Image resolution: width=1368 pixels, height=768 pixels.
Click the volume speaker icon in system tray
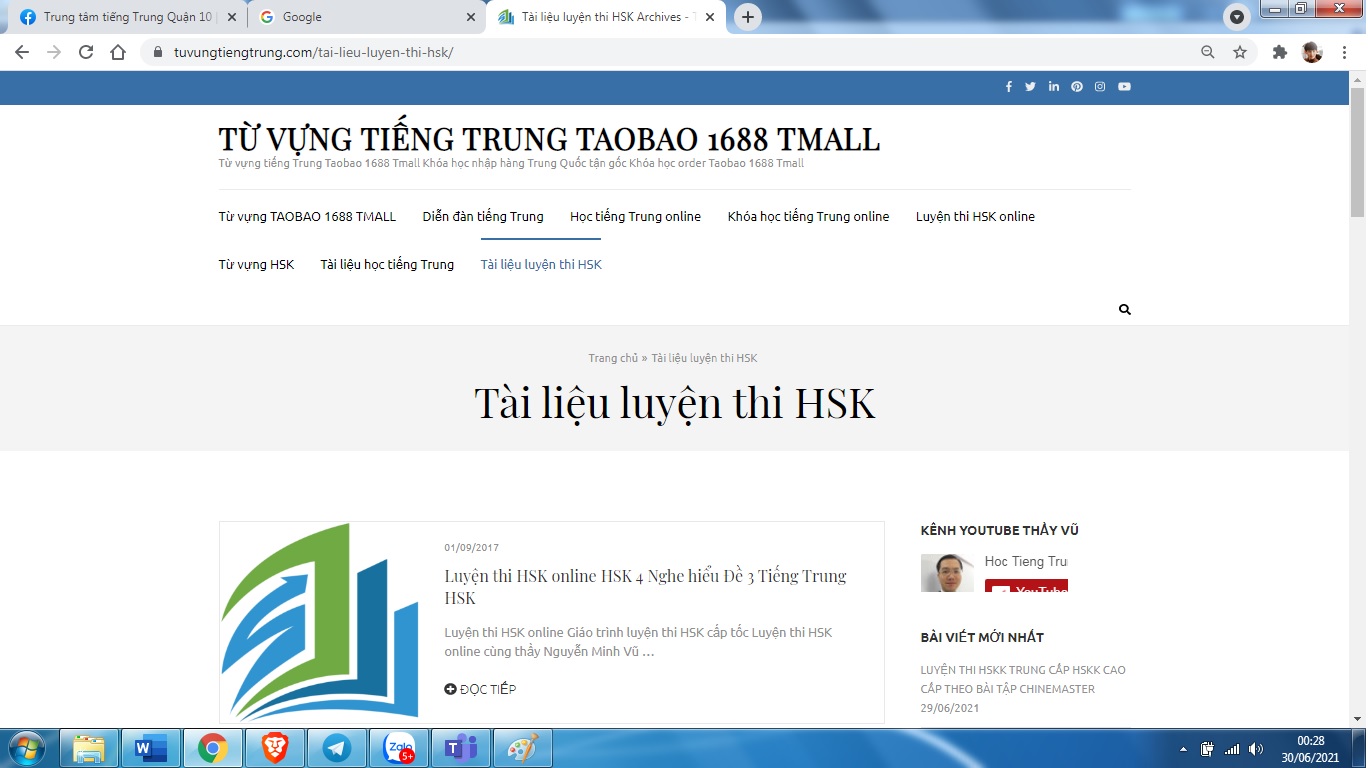click(1256, 749)
